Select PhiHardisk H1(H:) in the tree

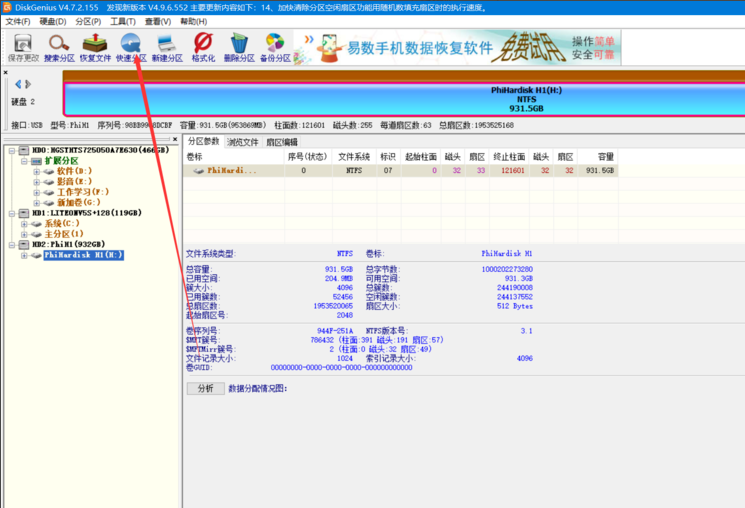[84, 255]
